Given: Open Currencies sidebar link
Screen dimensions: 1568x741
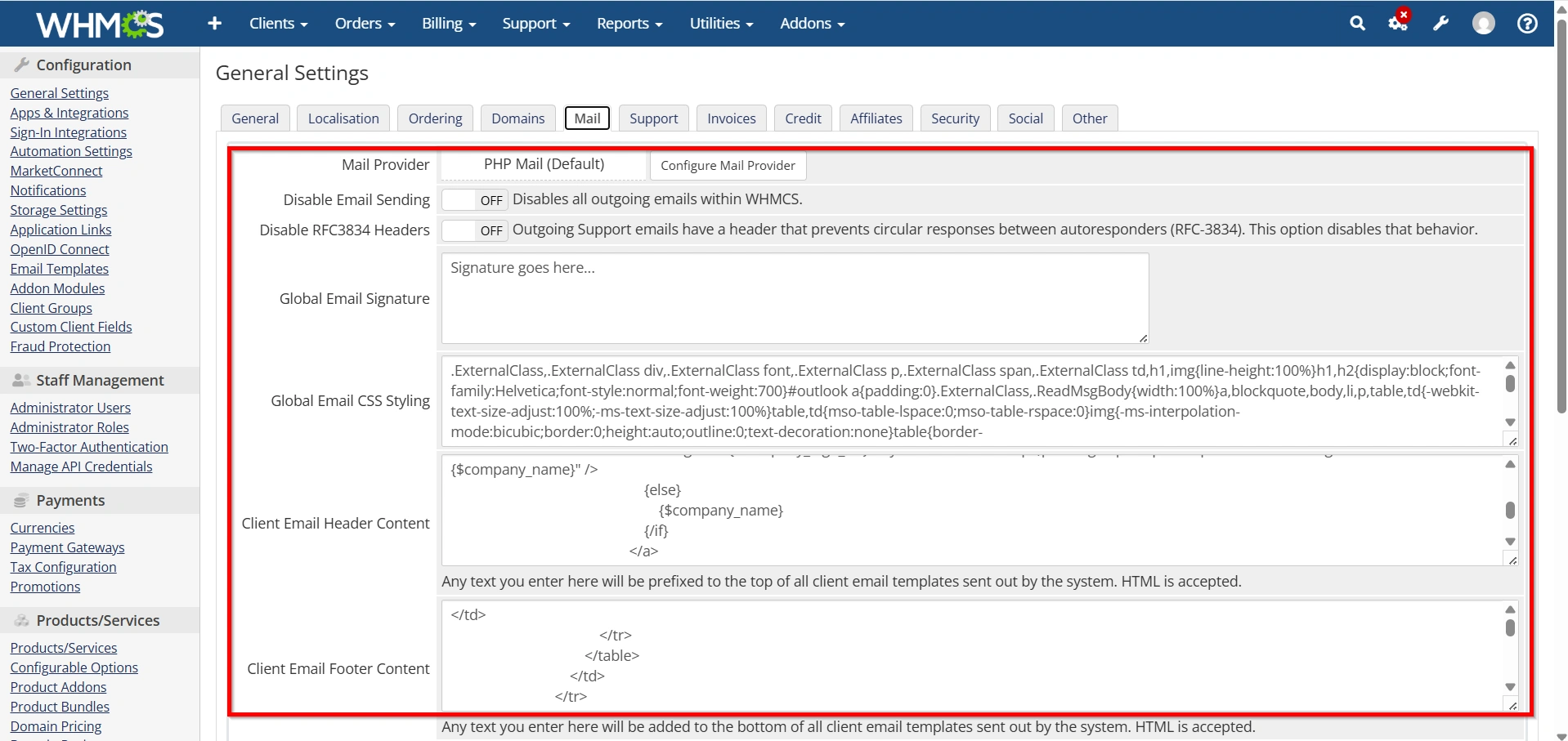Looking at the screenshot, I should (43, 528).
